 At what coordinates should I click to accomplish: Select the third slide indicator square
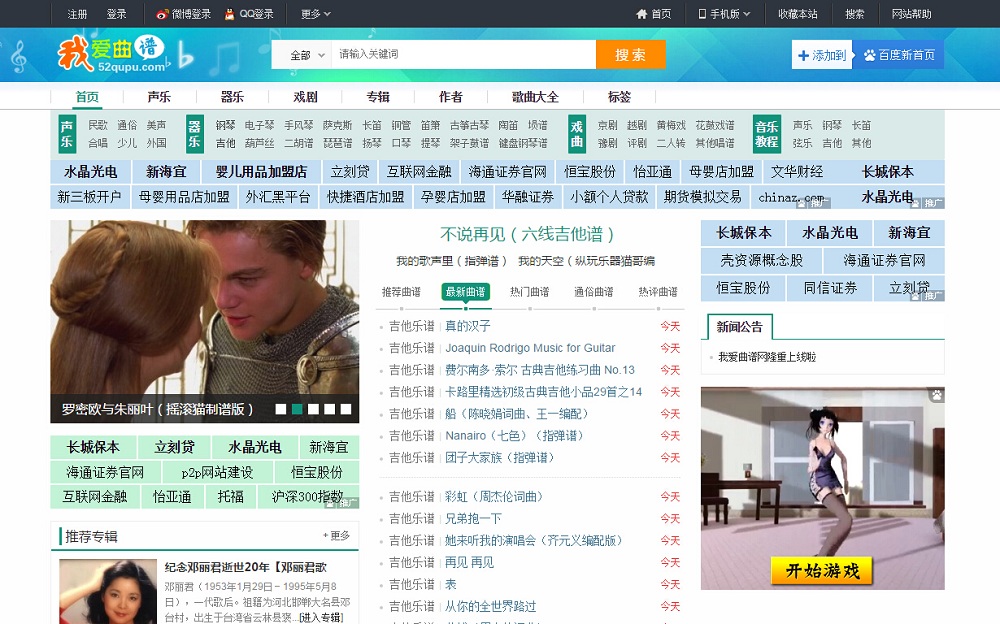click(313, 409)
